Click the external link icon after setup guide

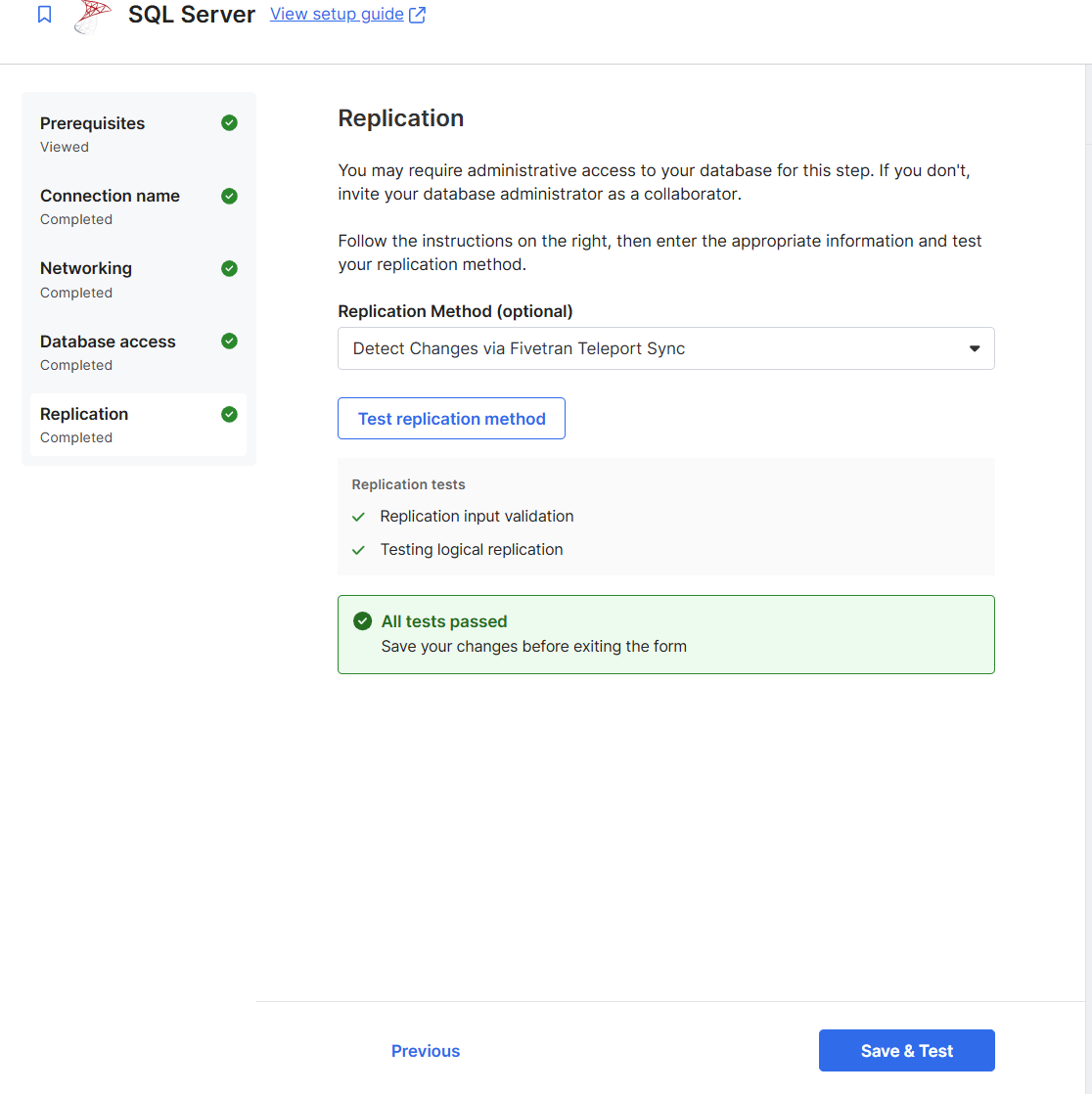tap(417, 15)
